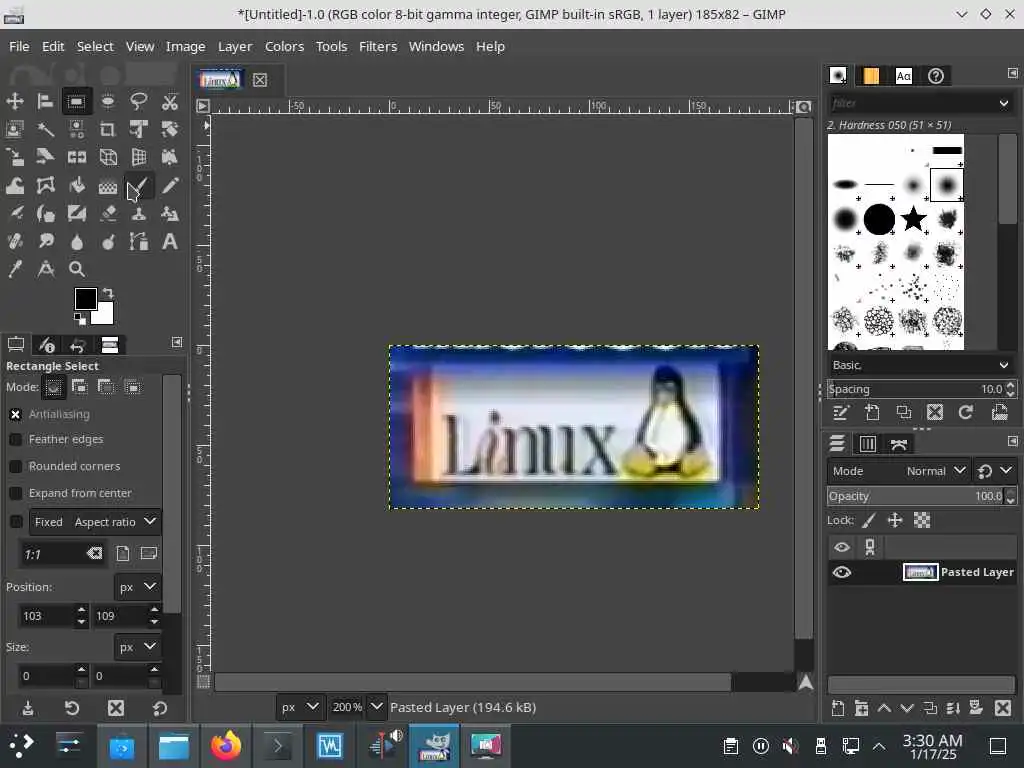
Task: Enable Feather edges option
Action: 16,440
